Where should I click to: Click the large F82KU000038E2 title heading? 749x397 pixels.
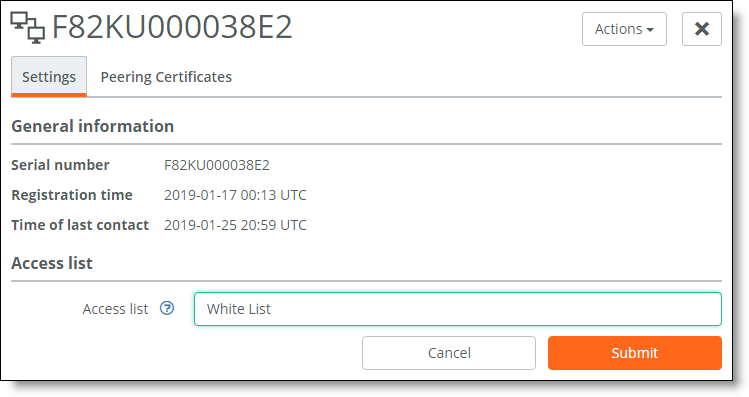pos(171,27)
